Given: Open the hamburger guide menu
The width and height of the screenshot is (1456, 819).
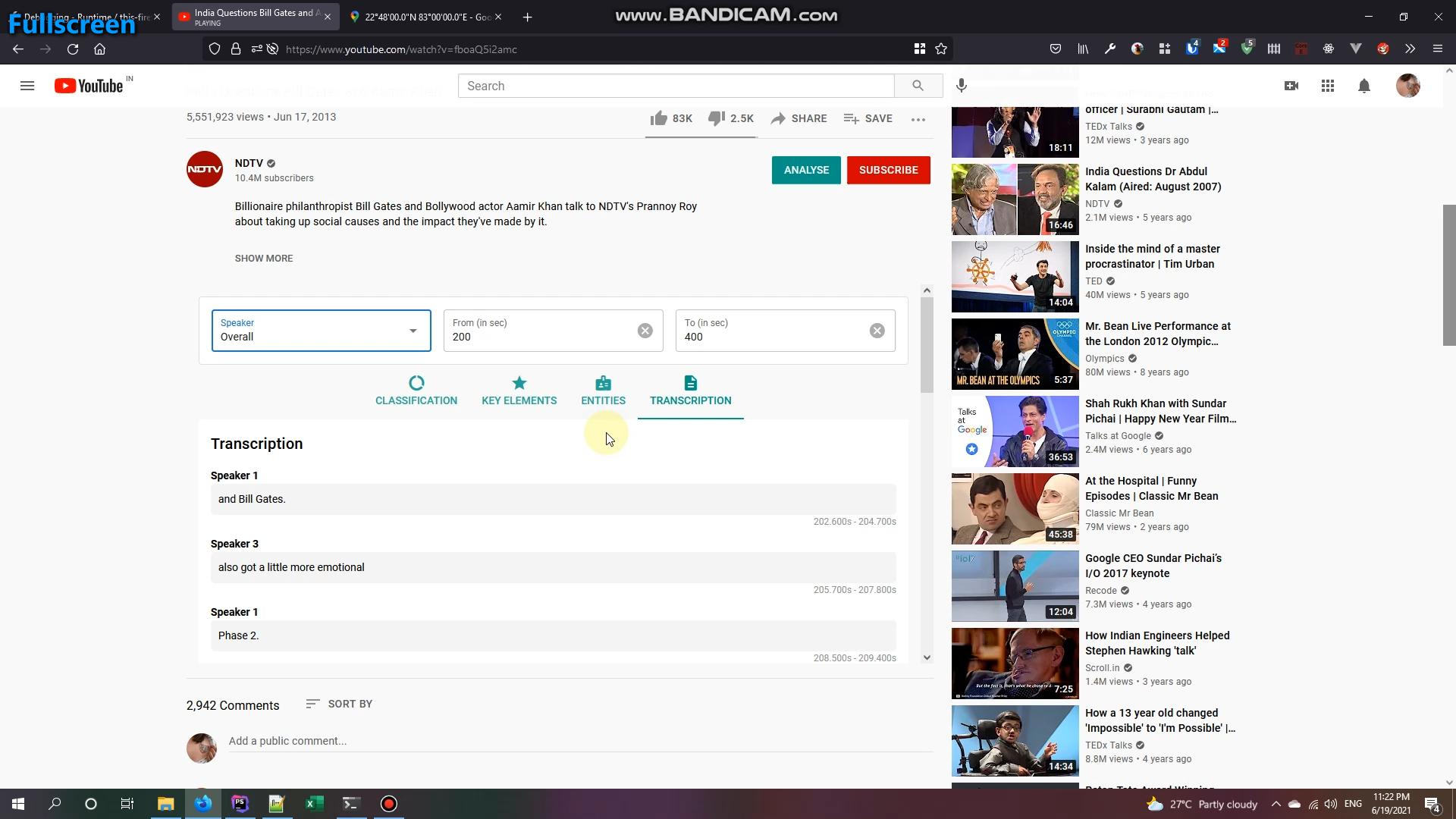Looking at the screenshot, I should pyautogui.click(x=27, y=86).
